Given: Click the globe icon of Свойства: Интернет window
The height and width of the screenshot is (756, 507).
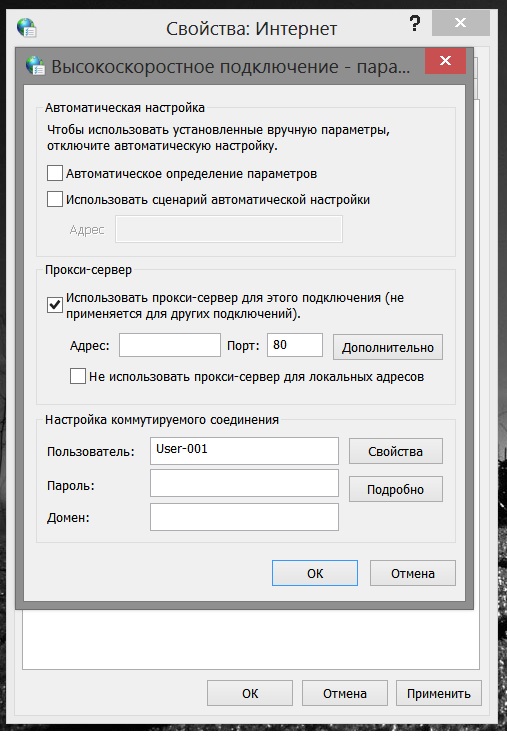Looking at the screenshot, I should coord(27,28).
